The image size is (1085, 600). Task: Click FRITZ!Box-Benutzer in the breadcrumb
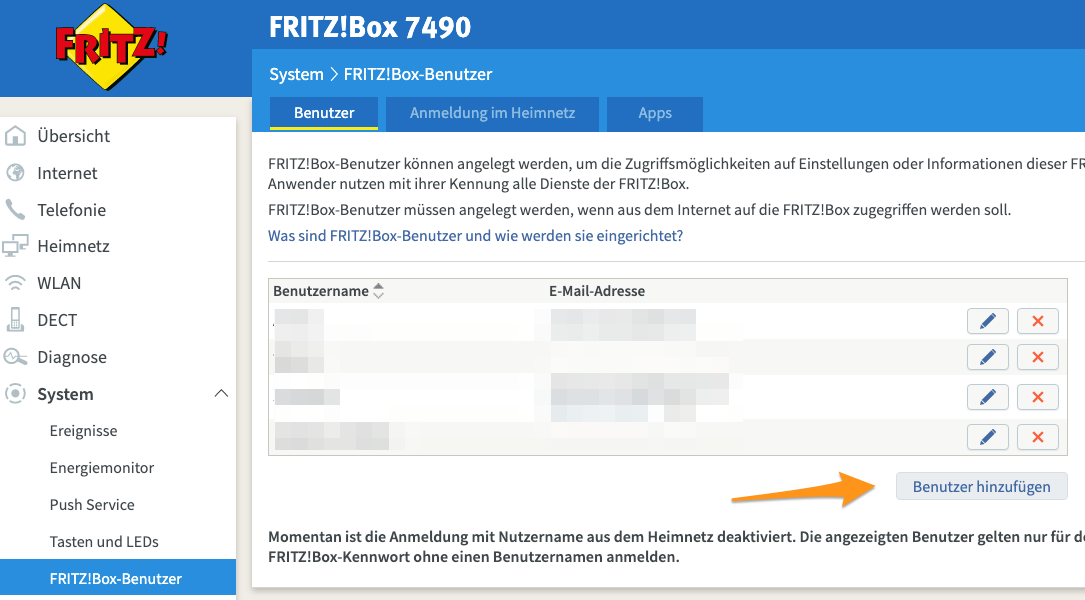[418, 74]
